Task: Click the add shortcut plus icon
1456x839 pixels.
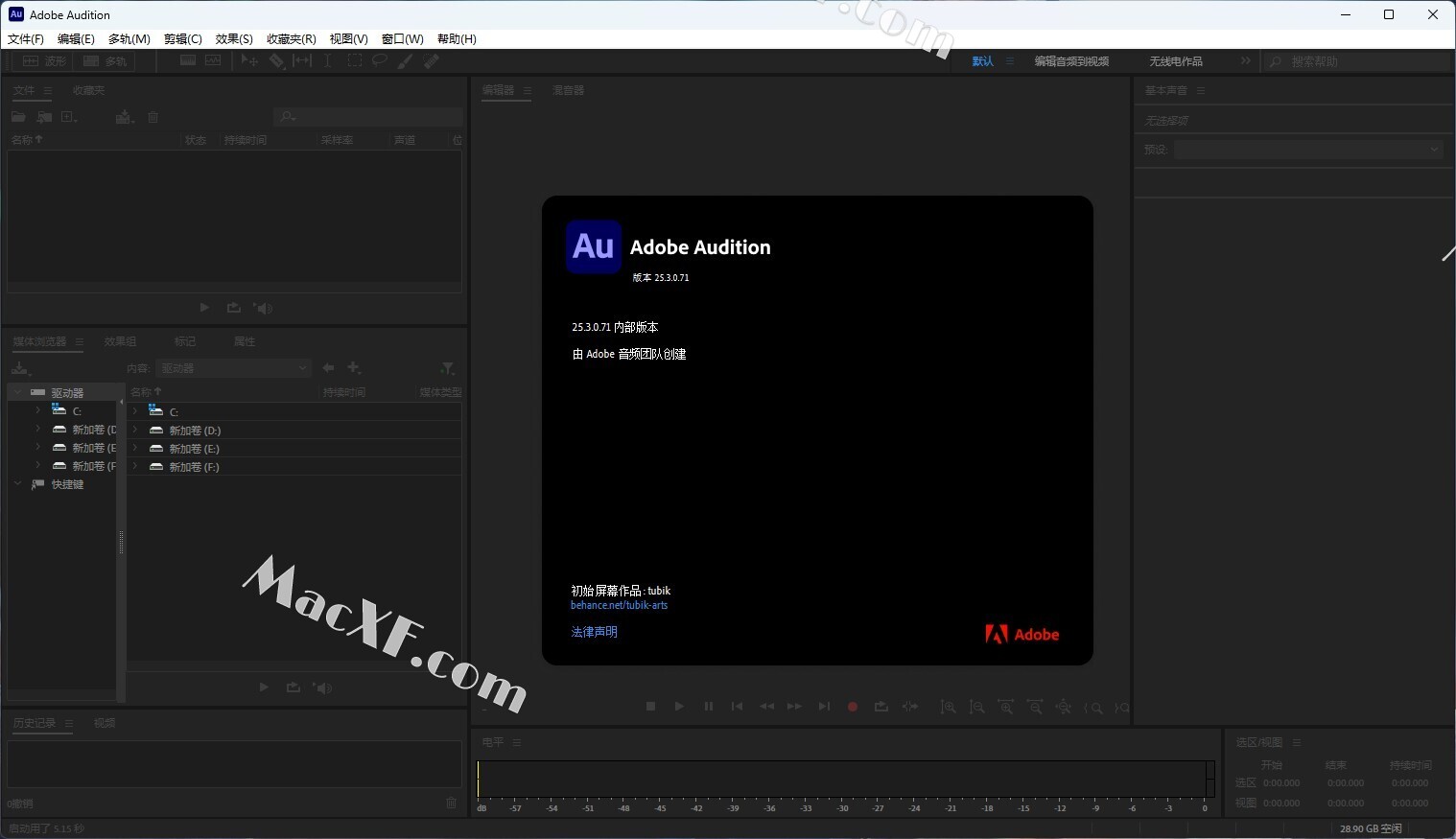Action: point(354,368)
